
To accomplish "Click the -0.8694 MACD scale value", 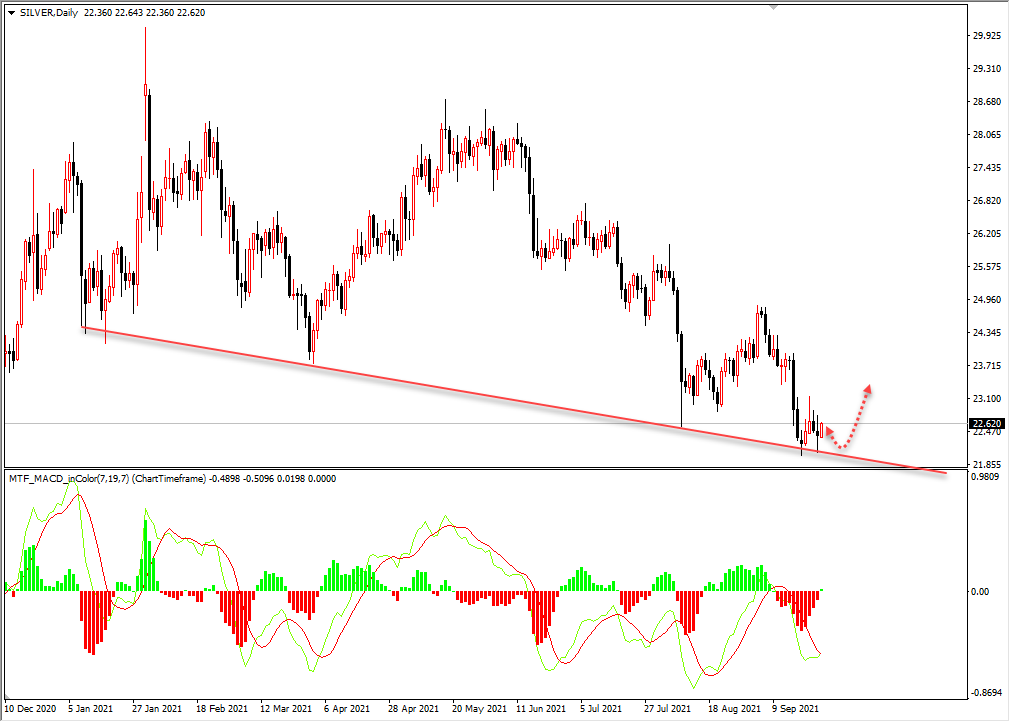I will [x=987, y=693].
